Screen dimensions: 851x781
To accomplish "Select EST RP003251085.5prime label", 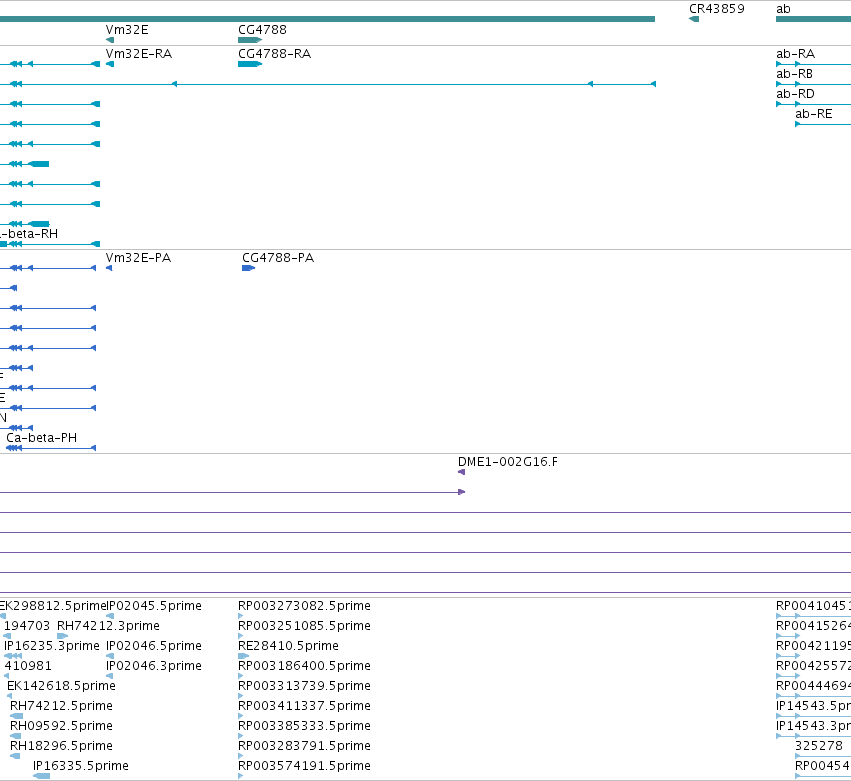I will point(304,626).
